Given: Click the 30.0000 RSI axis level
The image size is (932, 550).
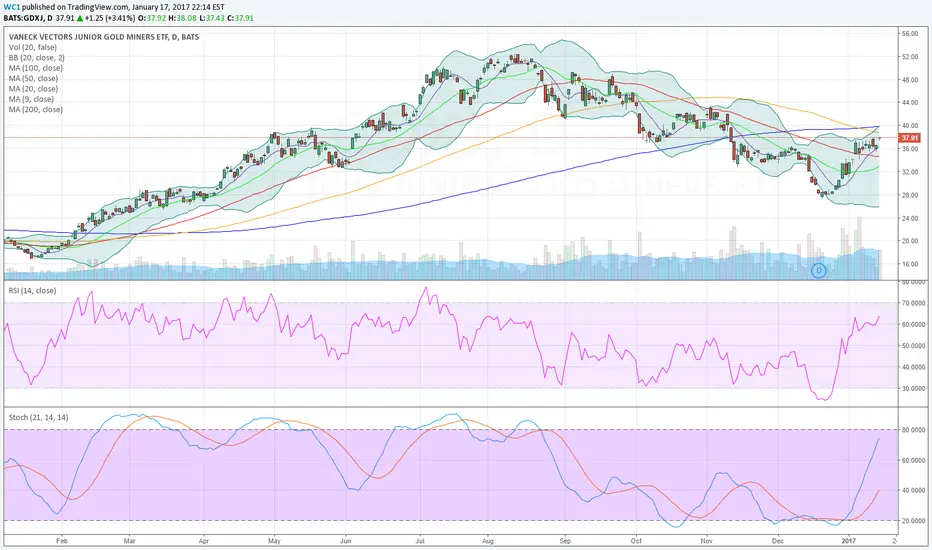Looking at the screenshot, I should 912,389.
